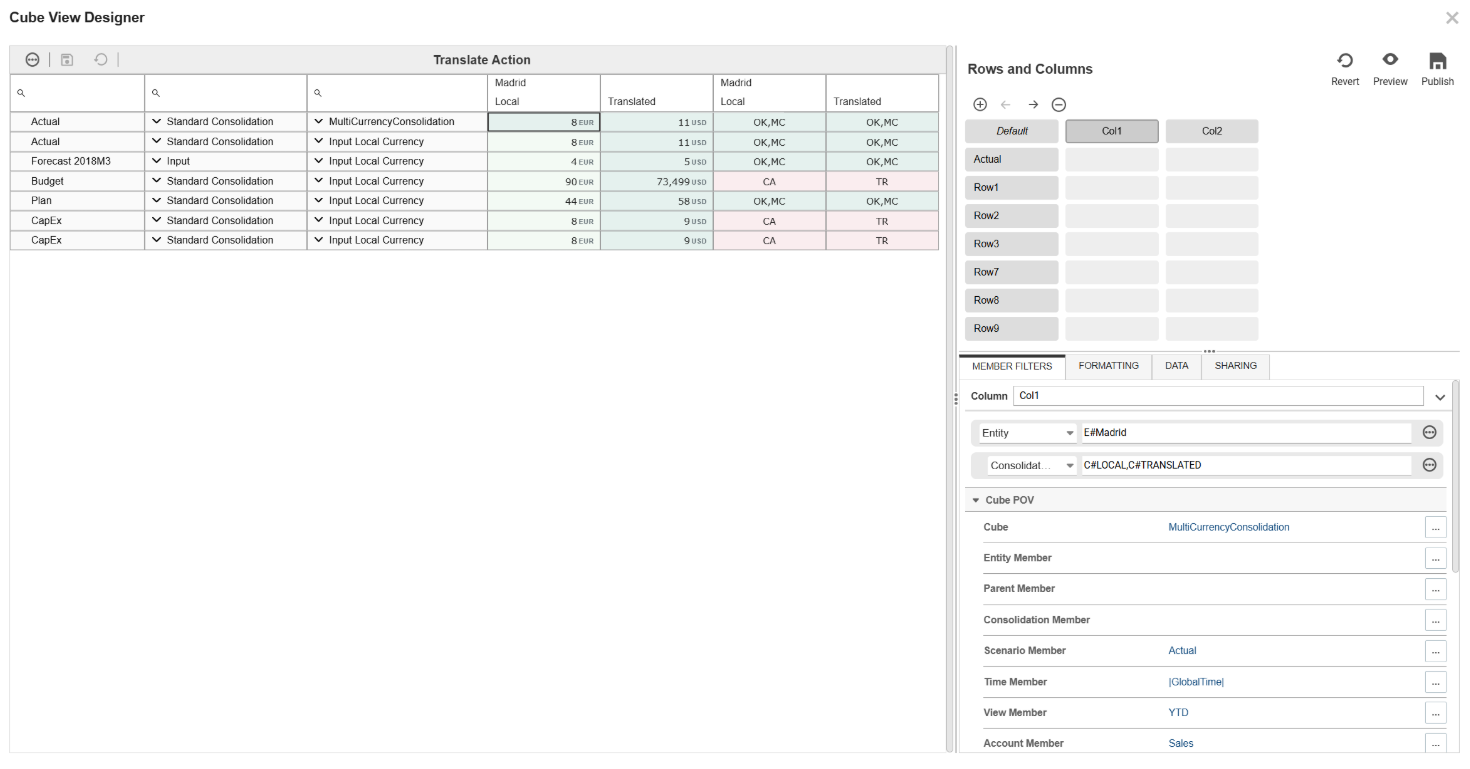Open the Scenario Member picker with ellipsis button

pyautogui.click(x=1436, y=651)
